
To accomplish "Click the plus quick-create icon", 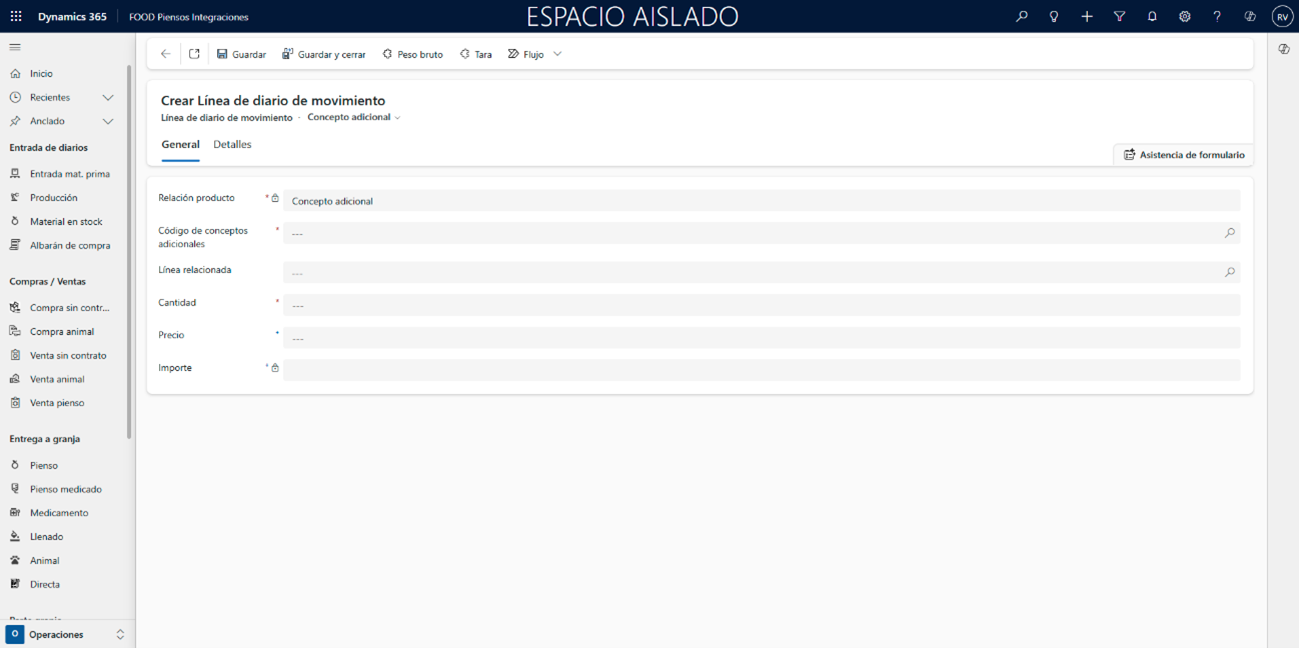I will [1087, 17].
